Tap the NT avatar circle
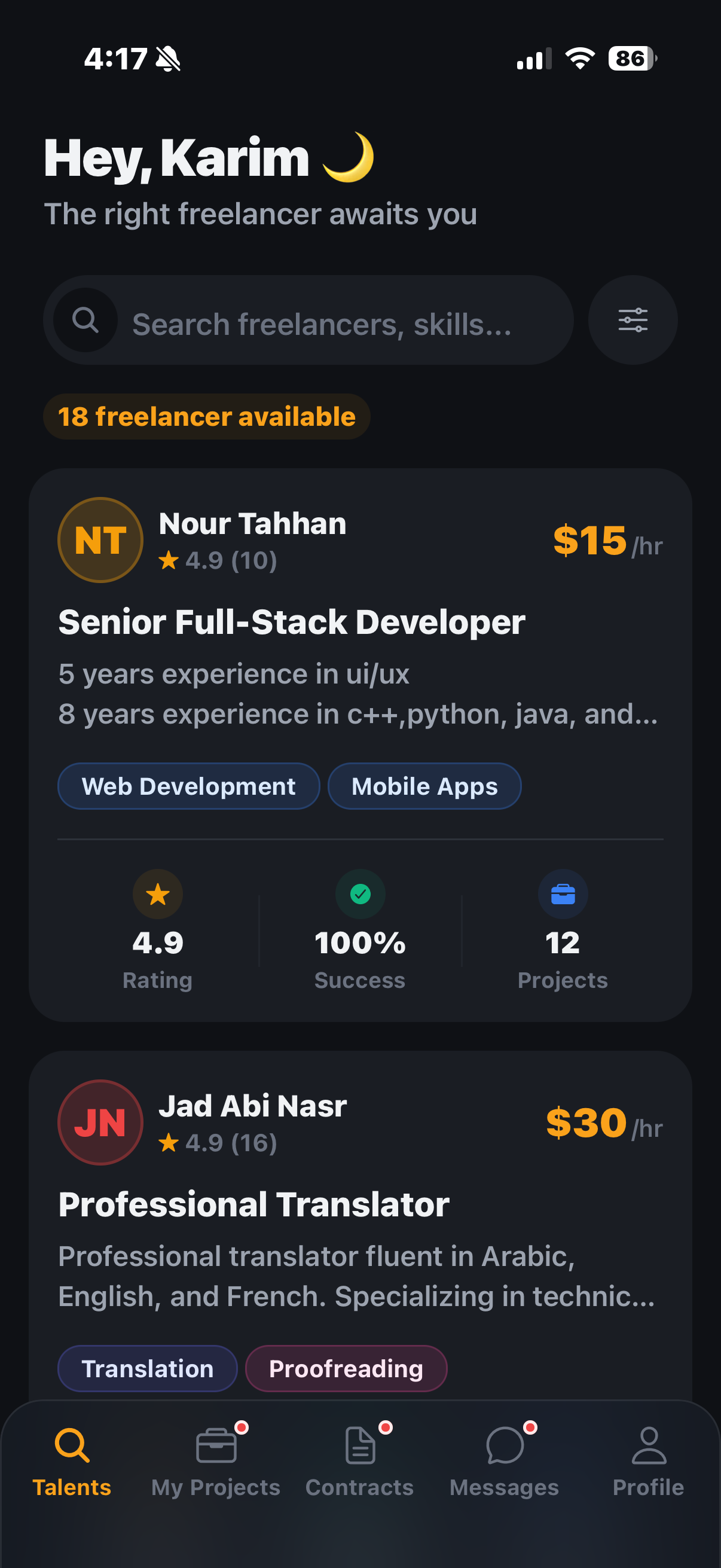This screenshot has width=721, height=1568. (100, 540)
